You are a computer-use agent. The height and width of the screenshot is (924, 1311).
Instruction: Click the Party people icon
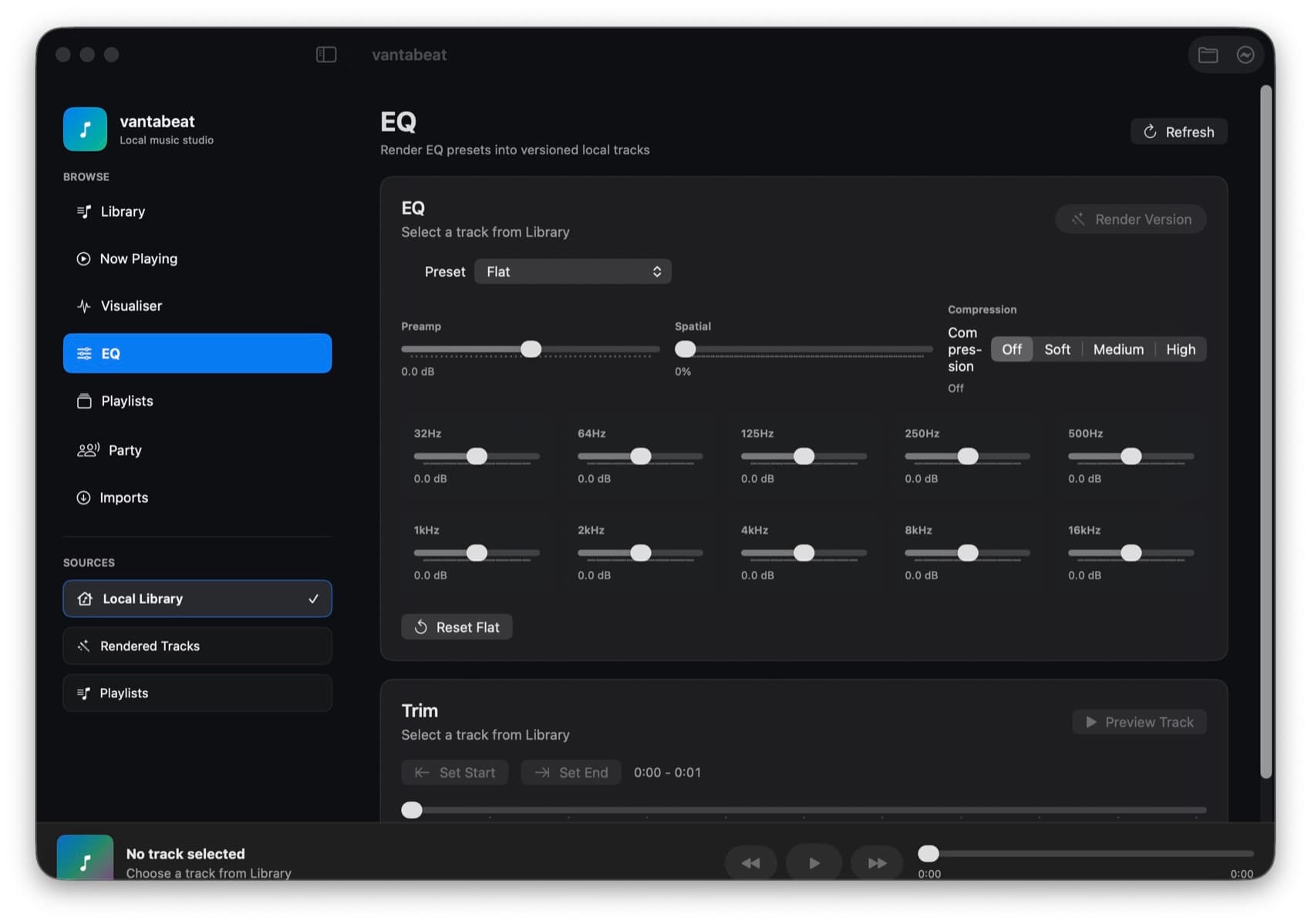(88, 450)
